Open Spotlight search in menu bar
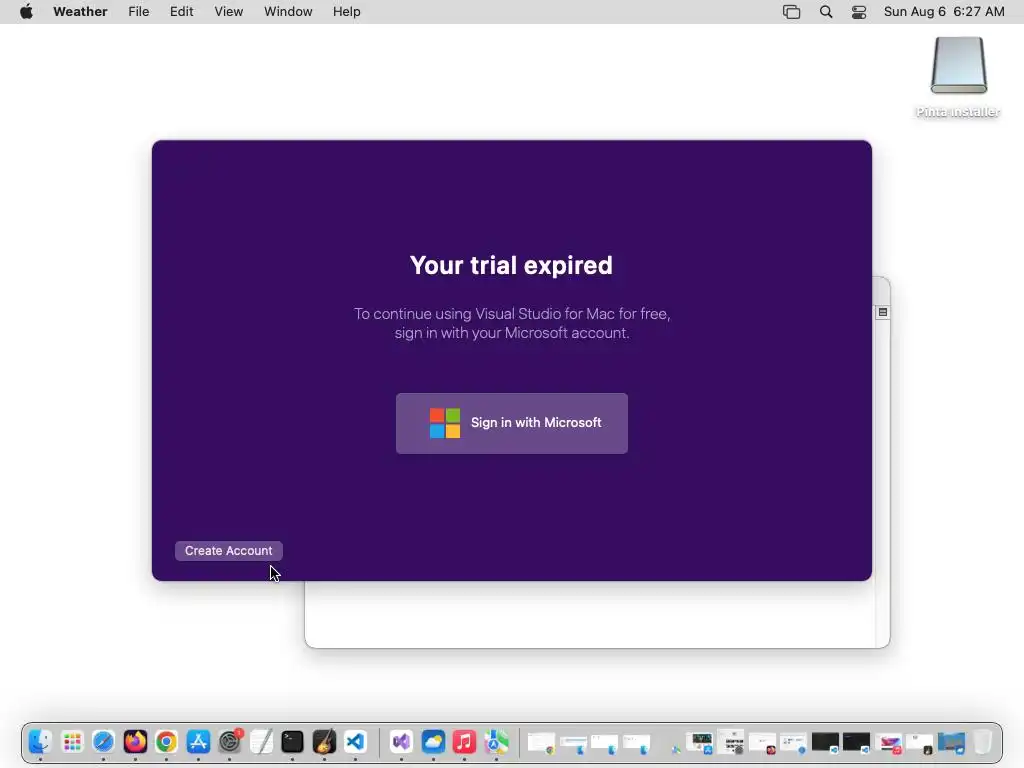1024x768 pixels. click(x=826, y=12)
